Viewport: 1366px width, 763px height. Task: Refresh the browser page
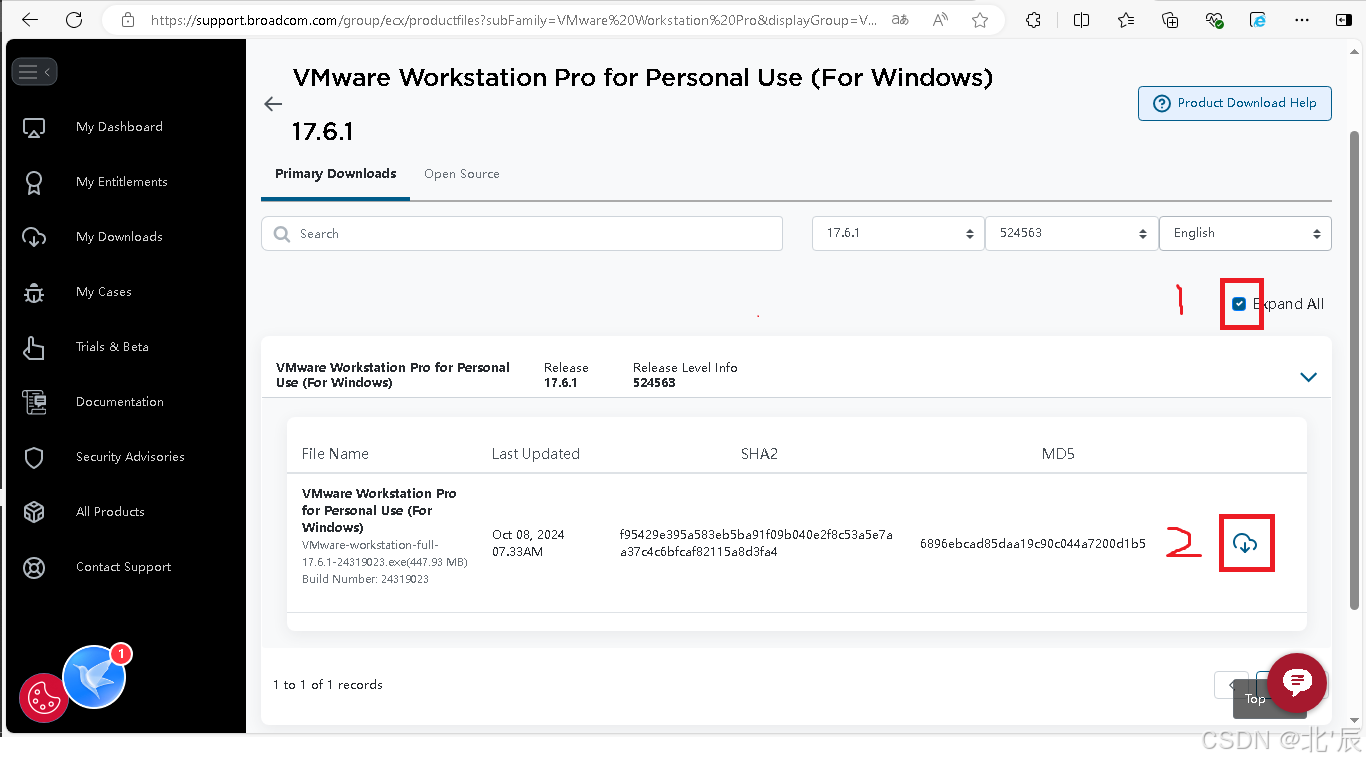(74, 19)
